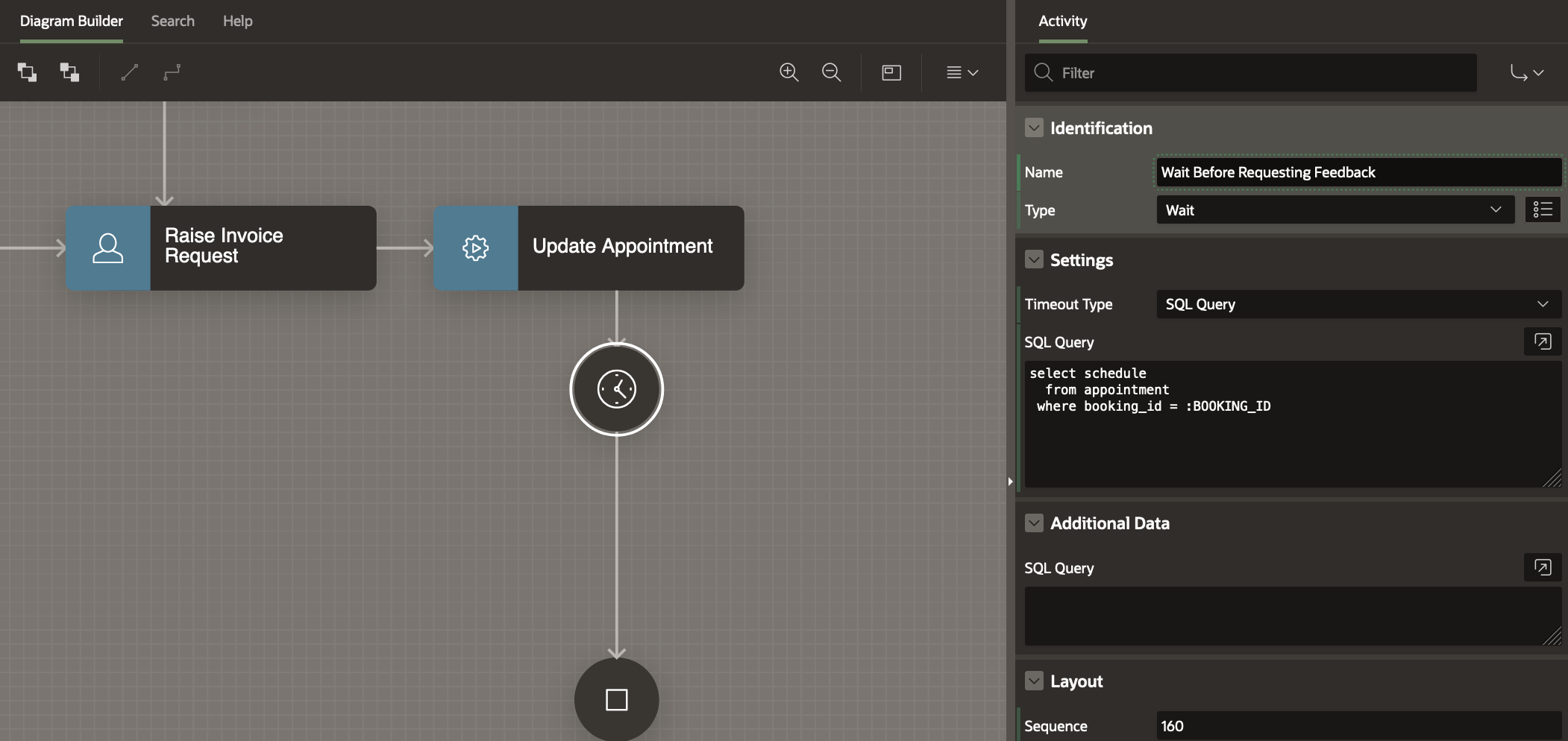Click the zoom in magnifier icon
The height and width of the screenshot is (741, 1568).
click(788, 72)
